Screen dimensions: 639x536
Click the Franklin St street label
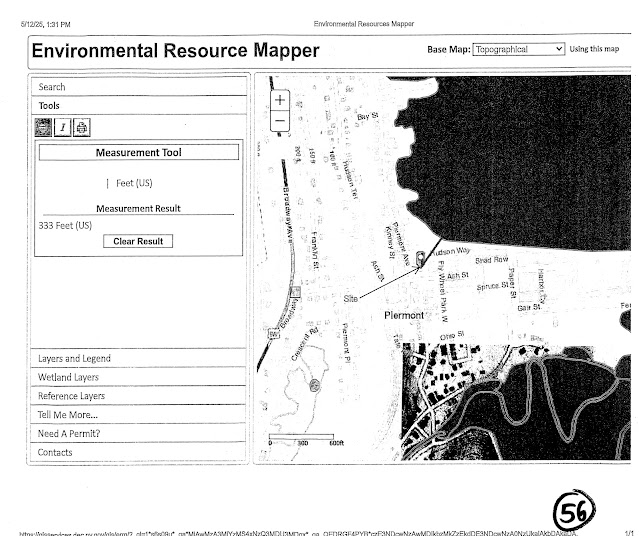pos(315,250)
